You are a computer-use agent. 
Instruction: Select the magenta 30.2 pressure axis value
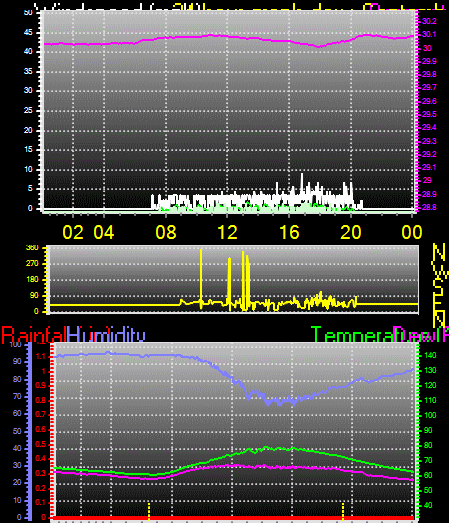click(x=429, y=21)
